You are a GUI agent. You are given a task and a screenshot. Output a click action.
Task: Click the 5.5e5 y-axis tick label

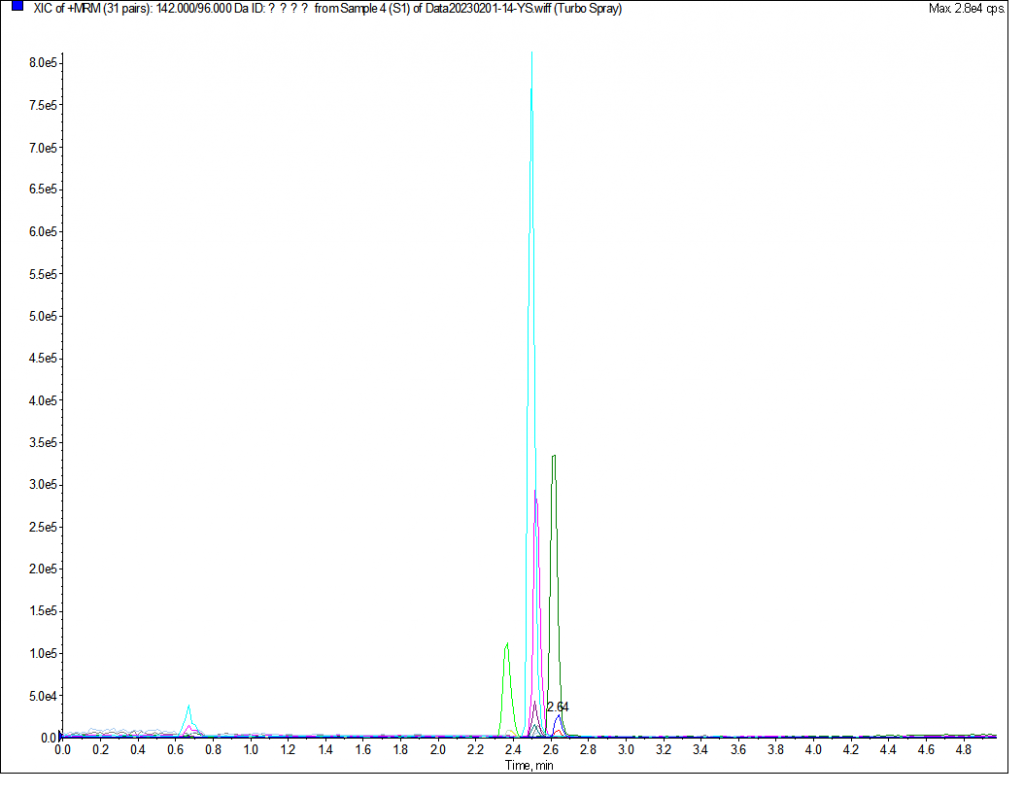pos(43,274)
